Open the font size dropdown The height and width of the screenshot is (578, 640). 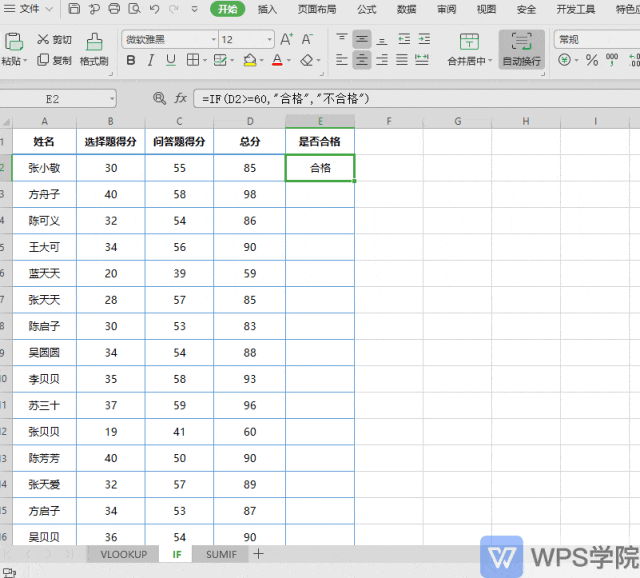tap(269, 40)
